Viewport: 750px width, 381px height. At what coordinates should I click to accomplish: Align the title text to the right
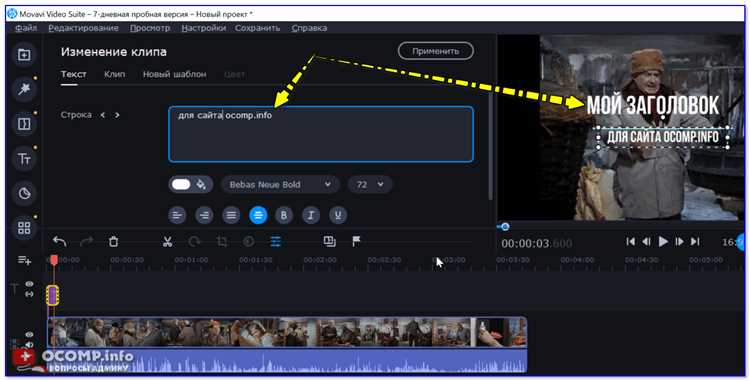pos(204,215)
